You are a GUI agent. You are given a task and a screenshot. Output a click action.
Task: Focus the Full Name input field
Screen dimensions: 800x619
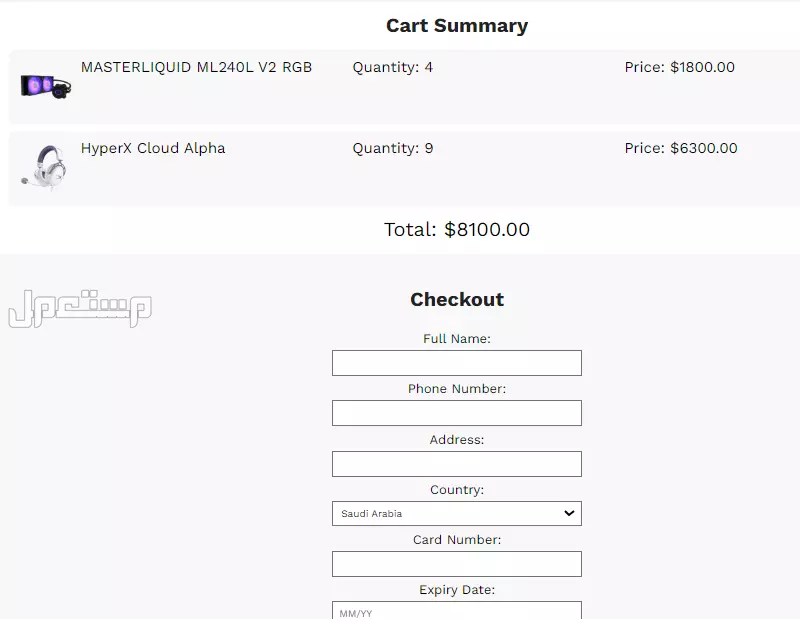pos(456,363)
